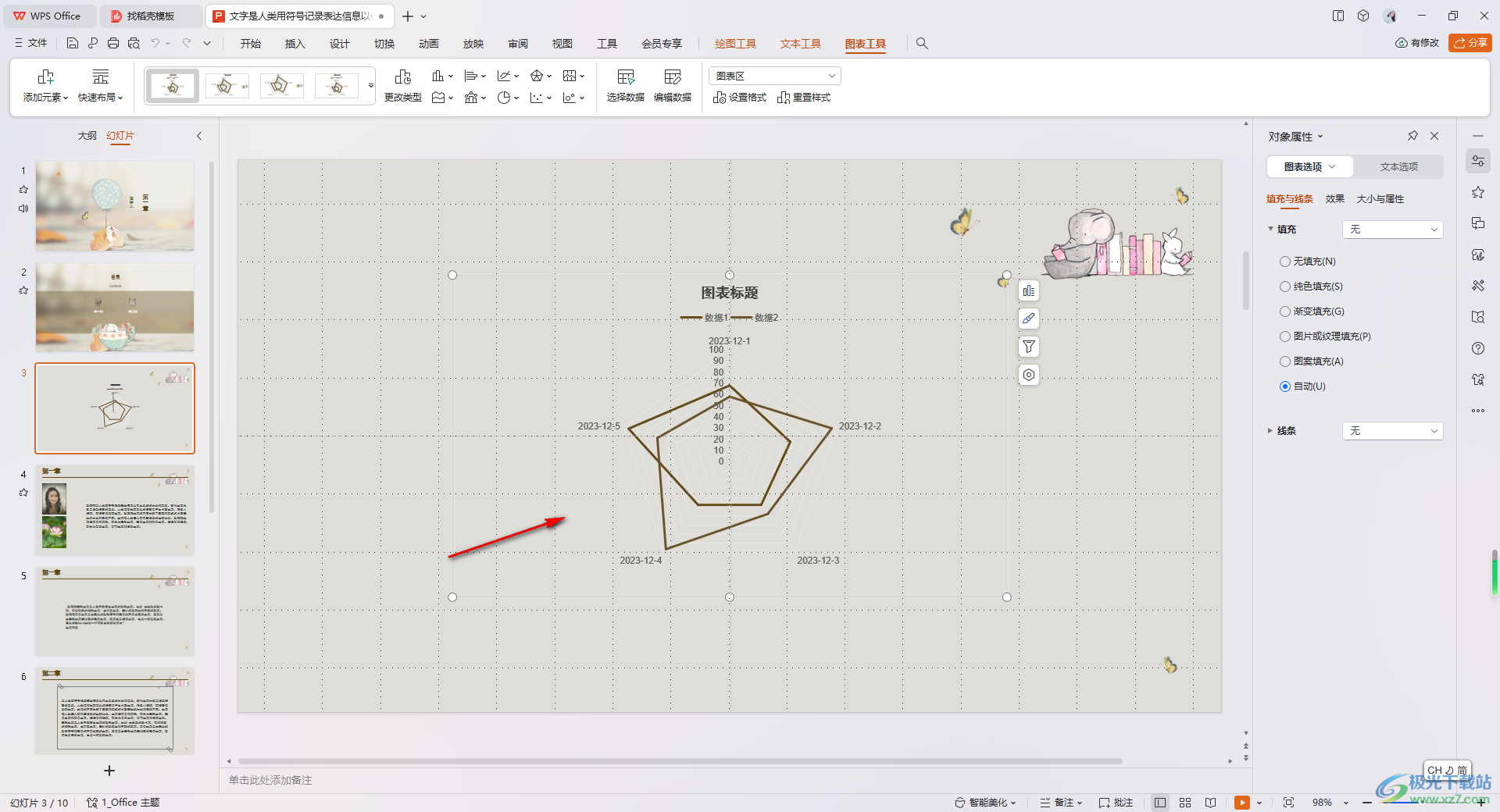This screenshot has width=1500, height=812.
Task: Click Set Format (设置格式) button
Action: pyautogui.click(x=739, y=98)
